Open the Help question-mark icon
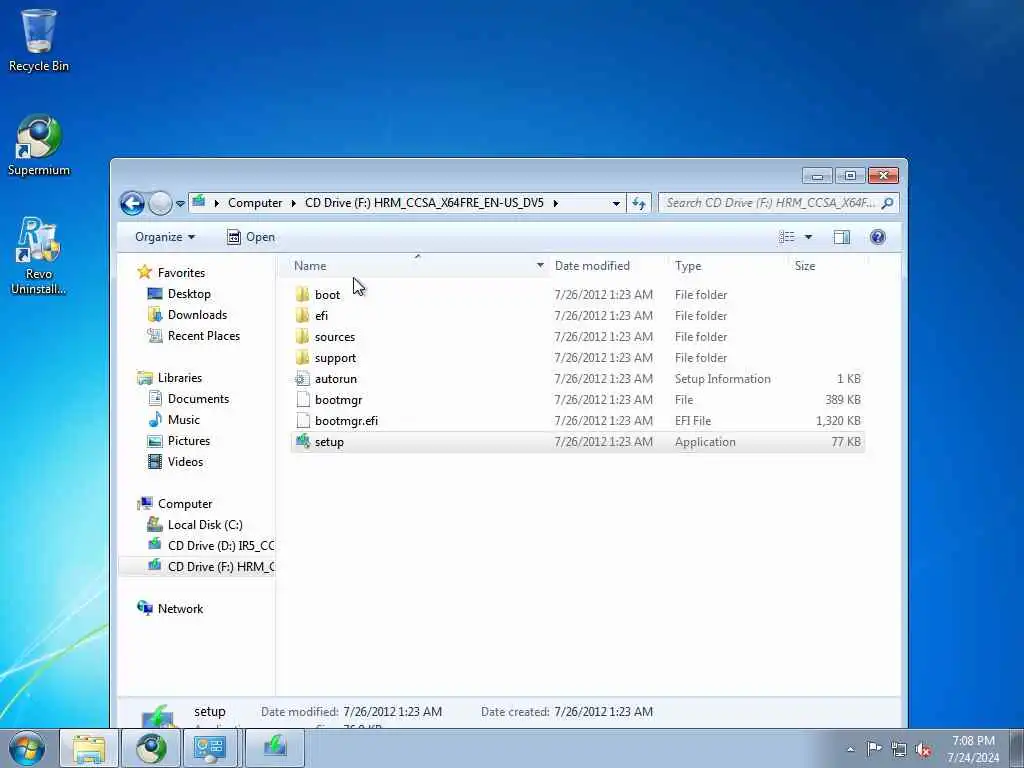1024x768 pixels. point(878,237)
